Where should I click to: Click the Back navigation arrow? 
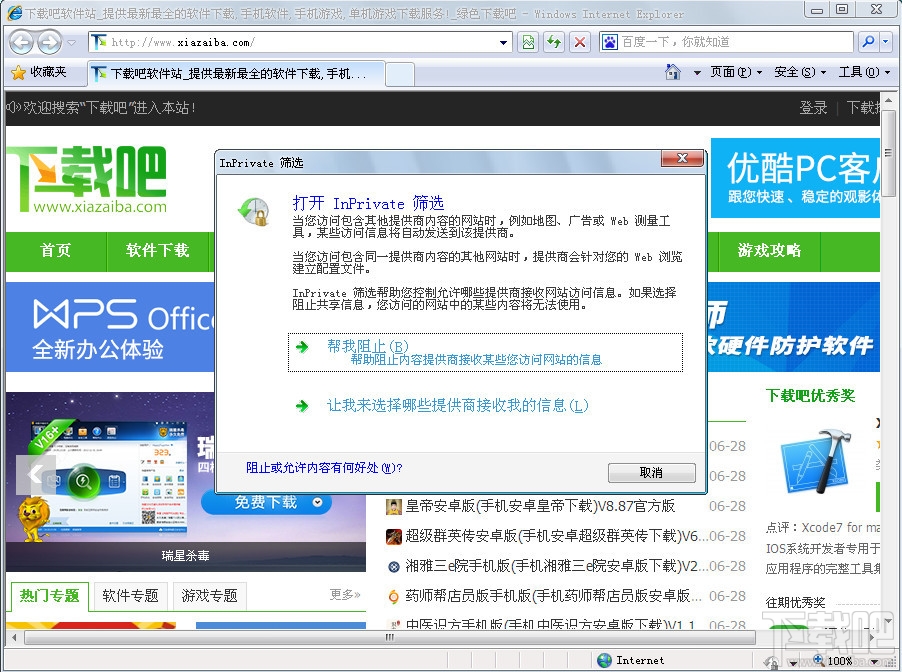tap(22, 42)
